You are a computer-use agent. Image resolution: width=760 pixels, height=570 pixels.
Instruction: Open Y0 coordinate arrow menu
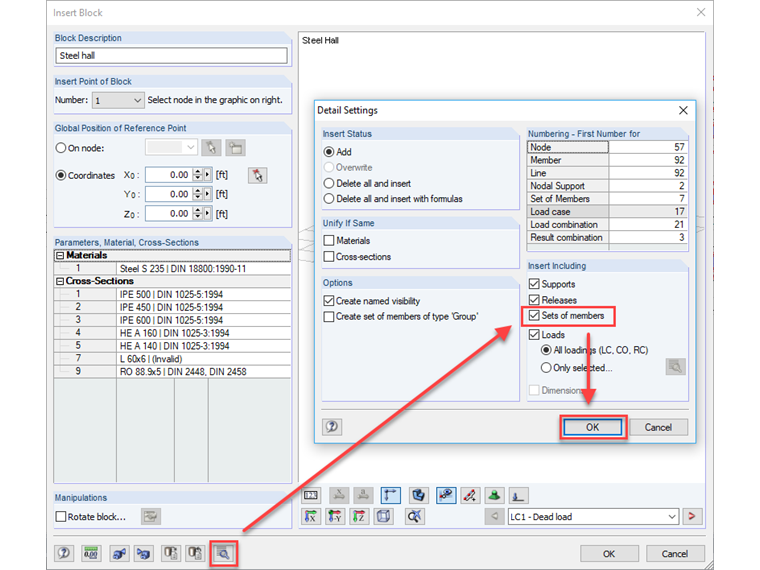click(207, 194)
